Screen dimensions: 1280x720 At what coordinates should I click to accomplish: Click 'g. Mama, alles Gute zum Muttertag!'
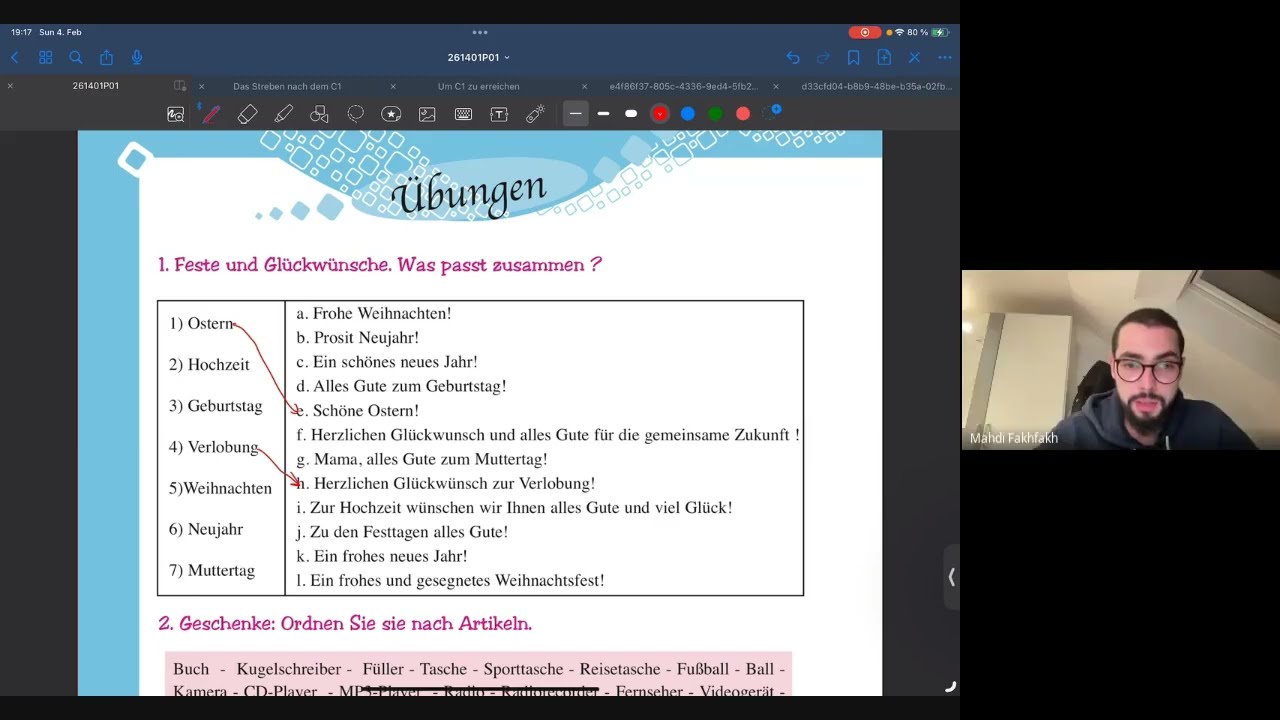[422, 459]
